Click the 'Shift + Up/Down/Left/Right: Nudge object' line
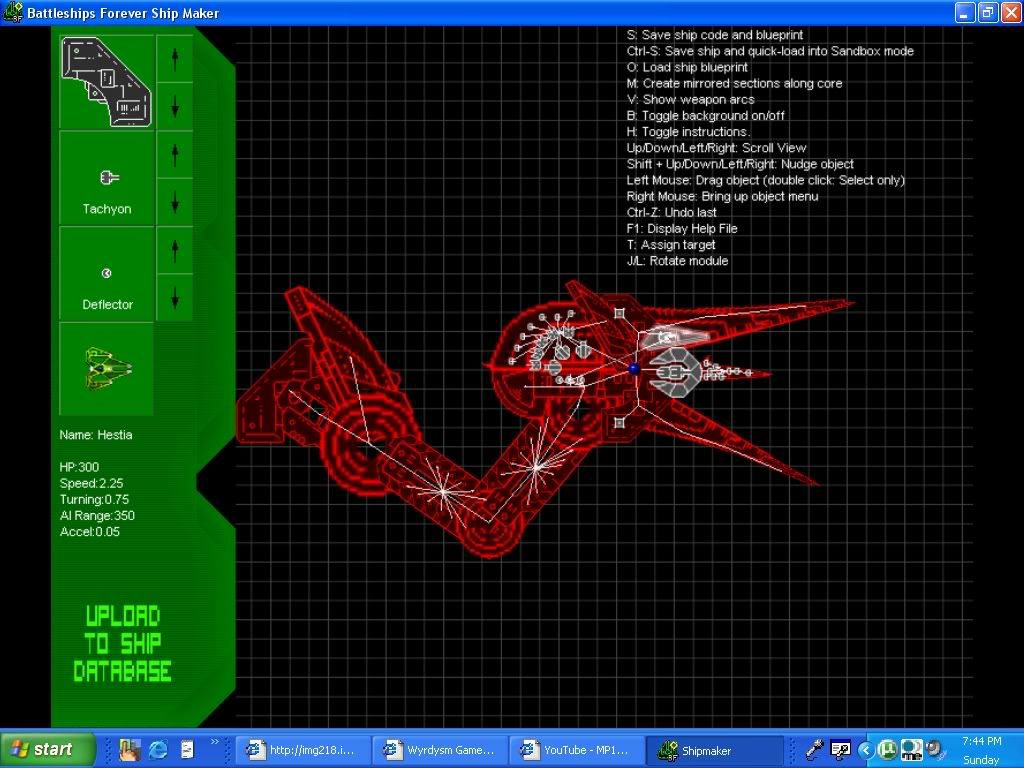This screenshot has height=768, width=1024. 741,164
